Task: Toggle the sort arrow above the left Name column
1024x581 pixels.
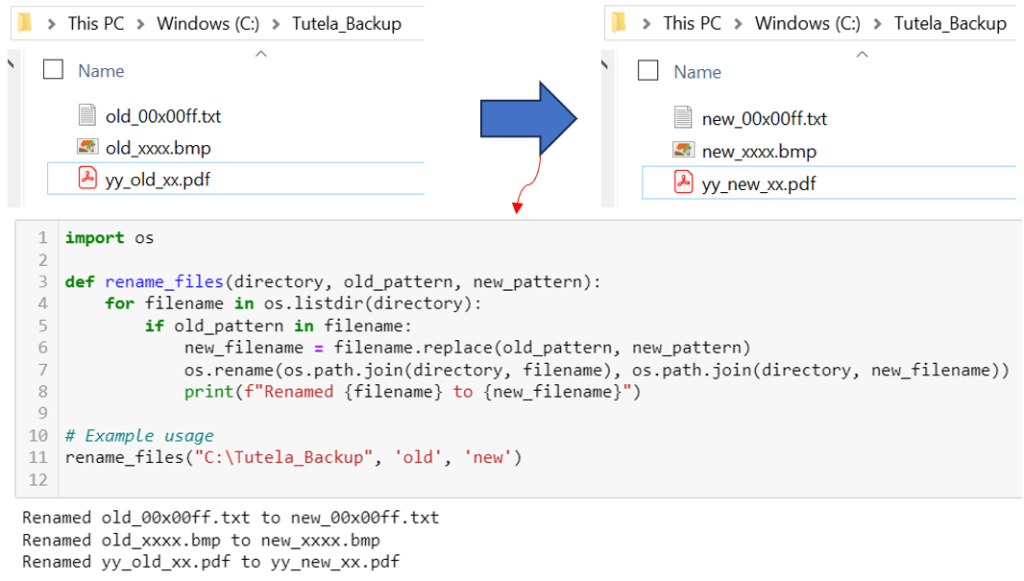Action: (x=261, y=54)
